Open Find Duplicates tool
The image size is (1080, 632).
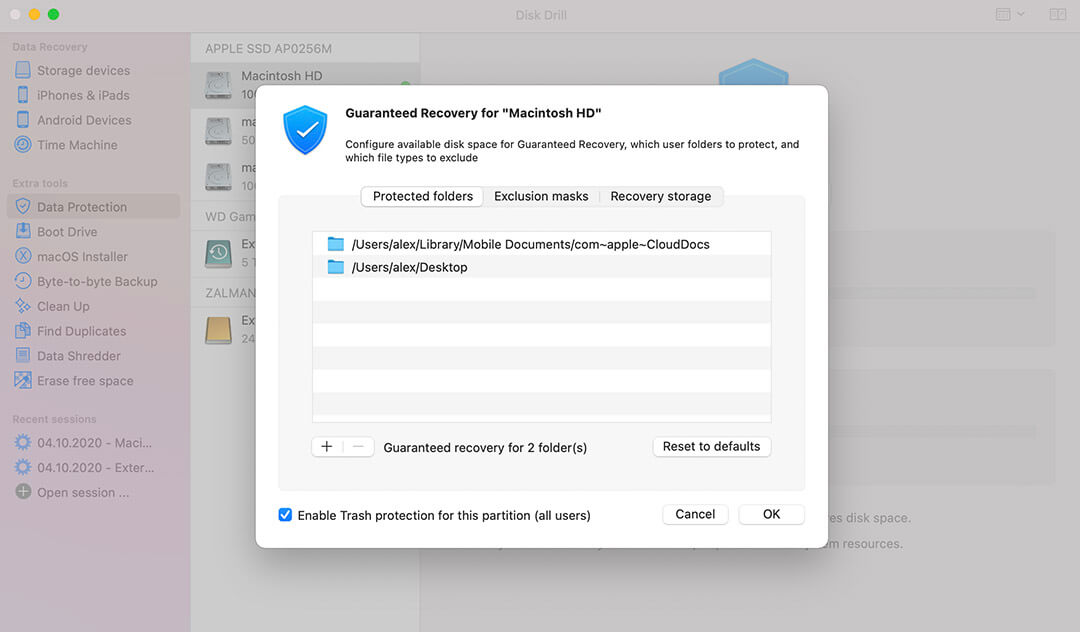tap(81, 330)
